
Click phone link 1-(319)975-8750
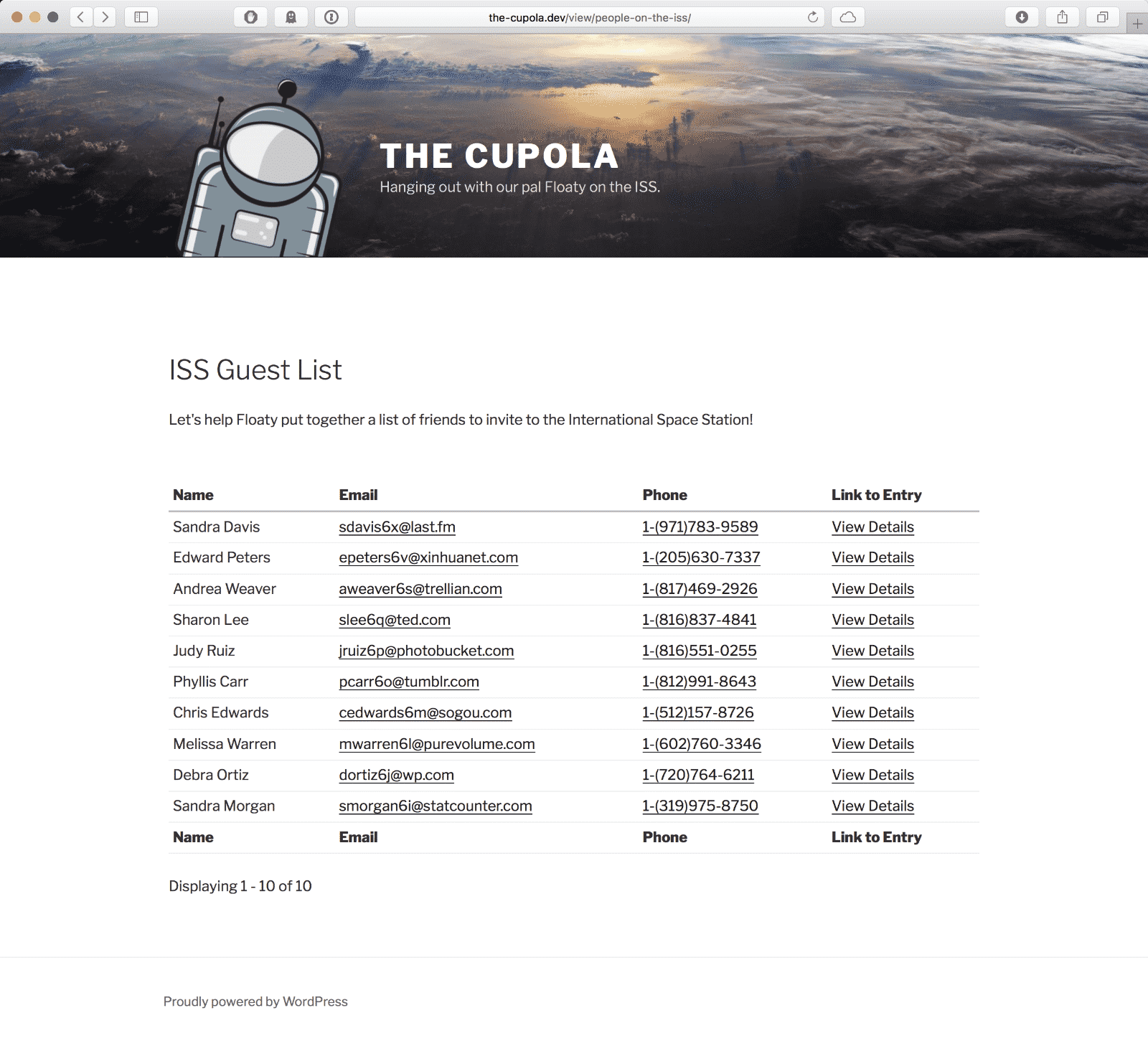(700, 806)
